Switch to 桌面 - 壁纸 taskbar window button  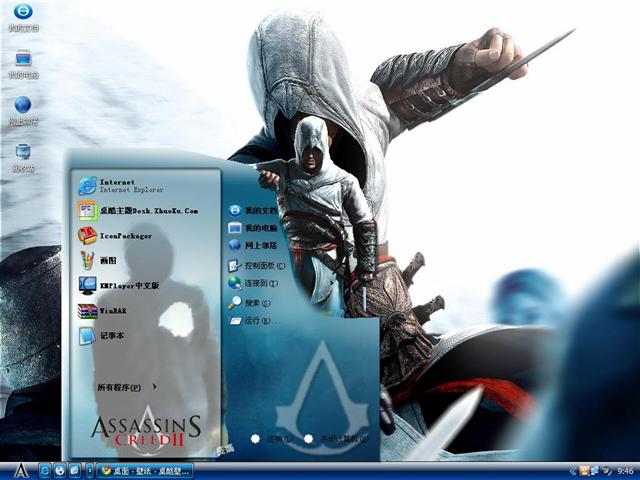coord(145,471)
